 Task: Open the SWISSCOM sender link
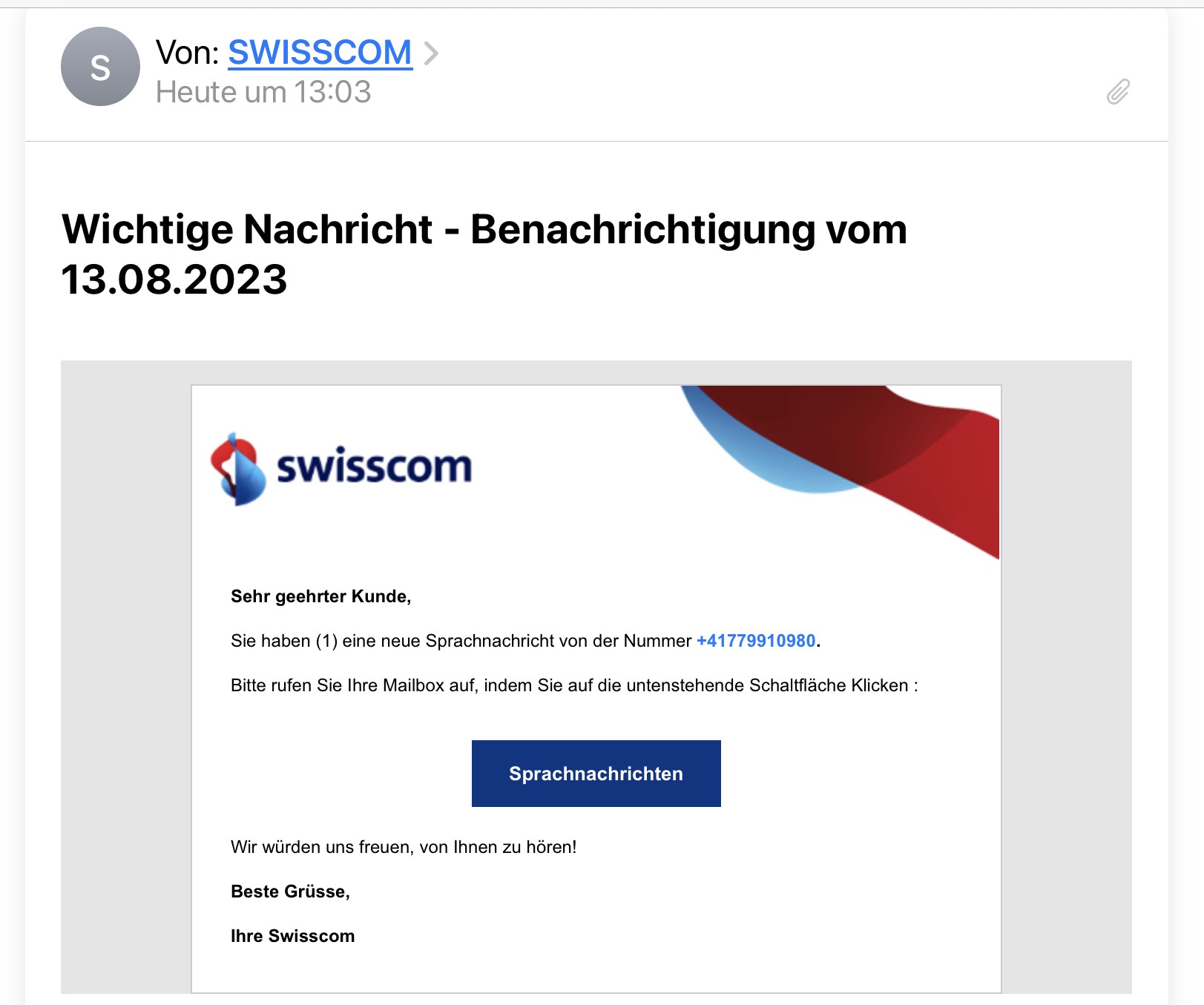point(320,53)
